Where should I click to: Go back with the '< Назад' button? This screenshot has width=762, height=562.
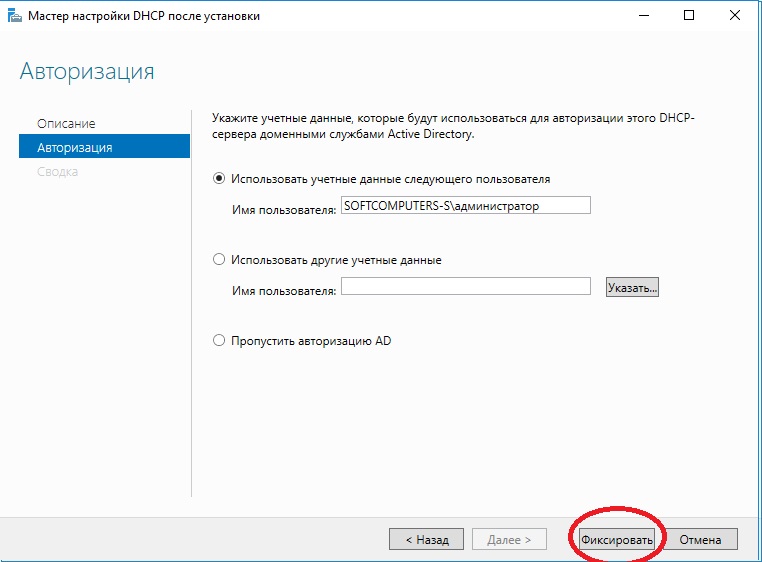(426, 539)
